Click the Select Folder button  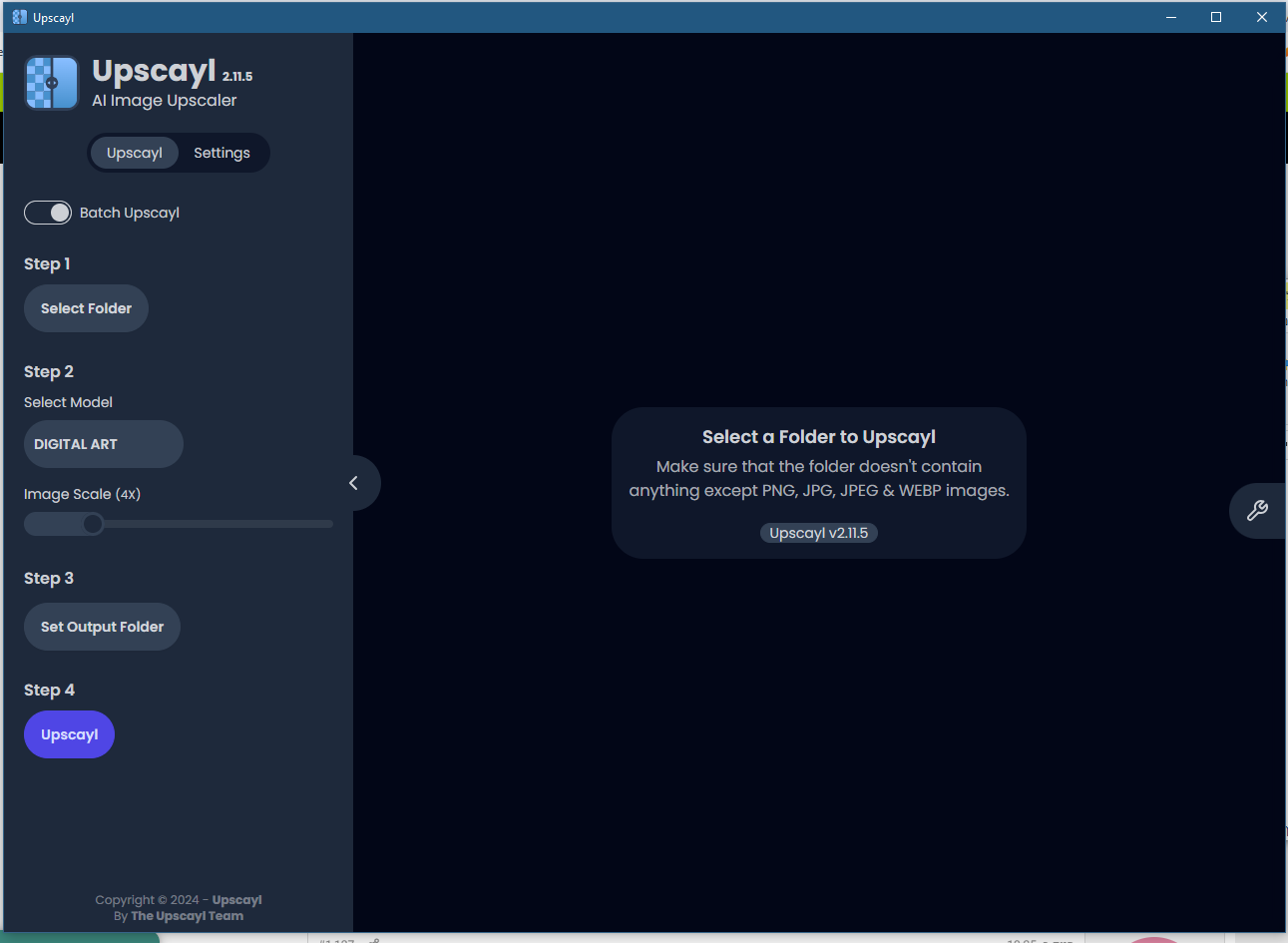[x=86, y=308]
